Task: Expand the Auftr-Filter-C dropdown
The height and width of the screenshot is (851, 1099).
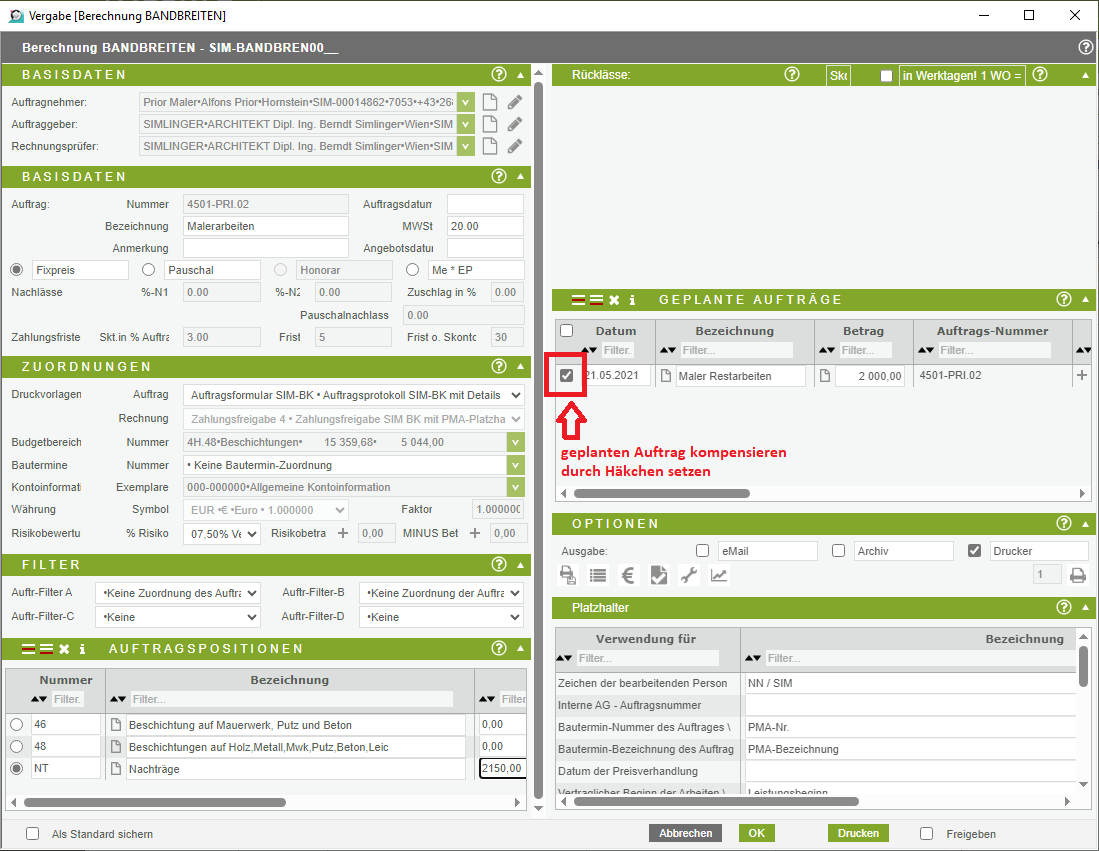Action: 251,617
